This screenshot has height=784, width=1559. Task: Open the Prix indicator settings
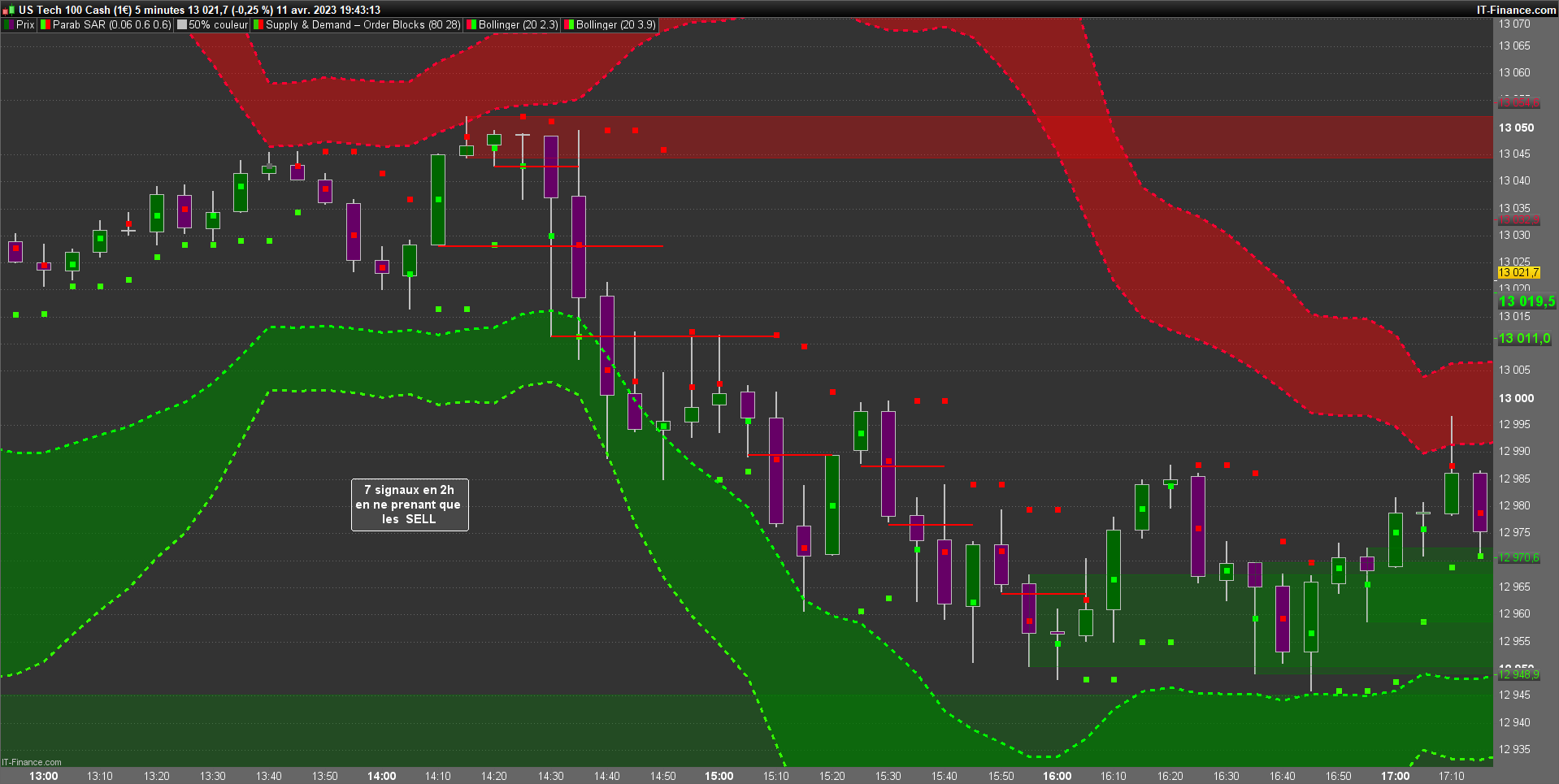click(25, 25)
